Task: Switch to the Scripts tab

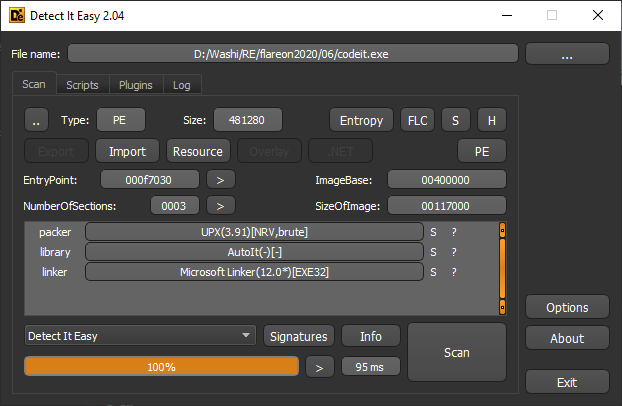Action: pos(83,85)
